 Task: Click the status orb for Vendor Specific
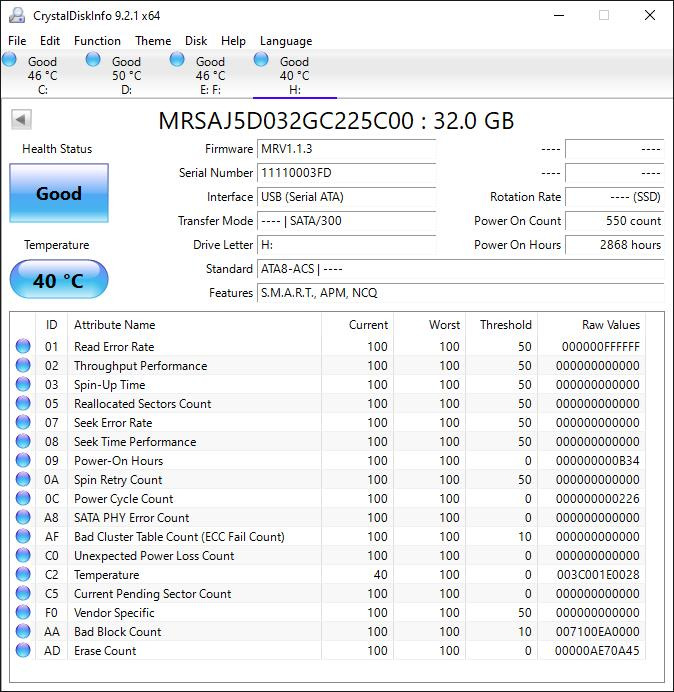click(23, 612)
